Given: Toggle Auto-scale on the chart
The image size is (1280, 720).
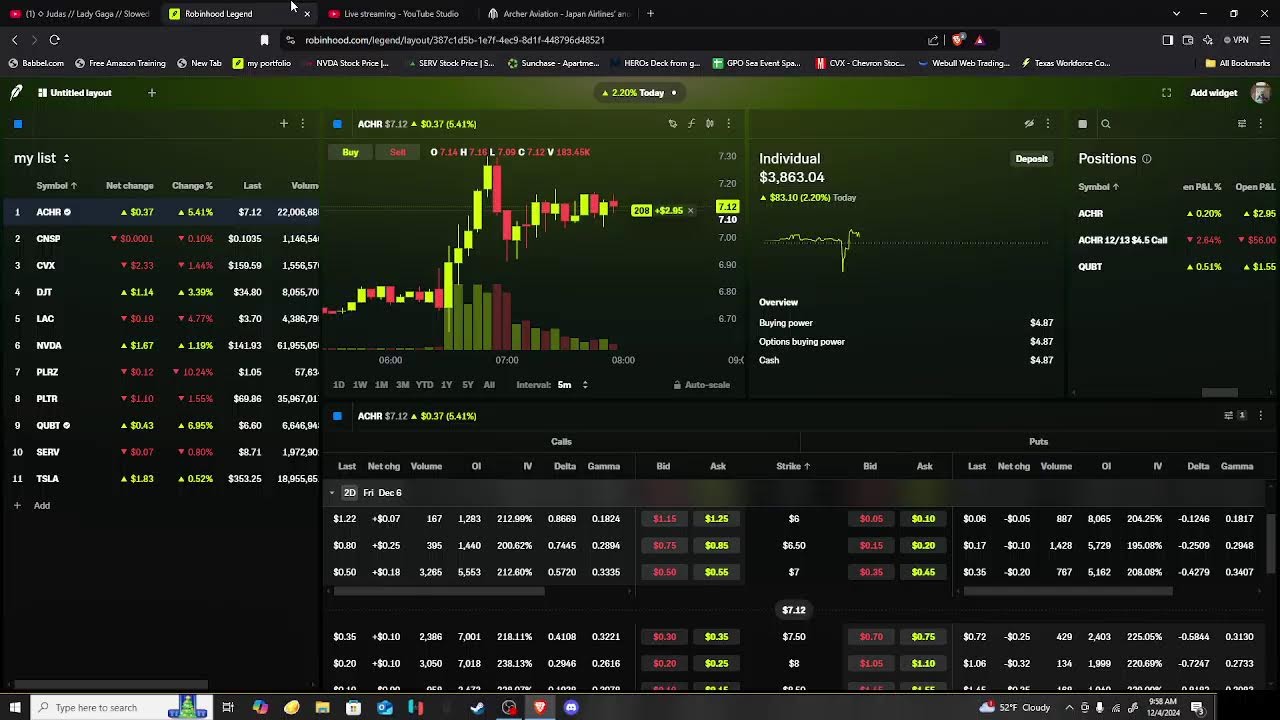Looking at the screenshot, I should point(701,385).
